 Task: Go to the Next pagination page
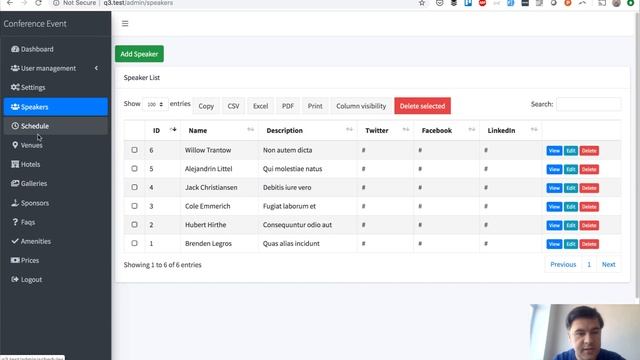[x=609, y=264]
